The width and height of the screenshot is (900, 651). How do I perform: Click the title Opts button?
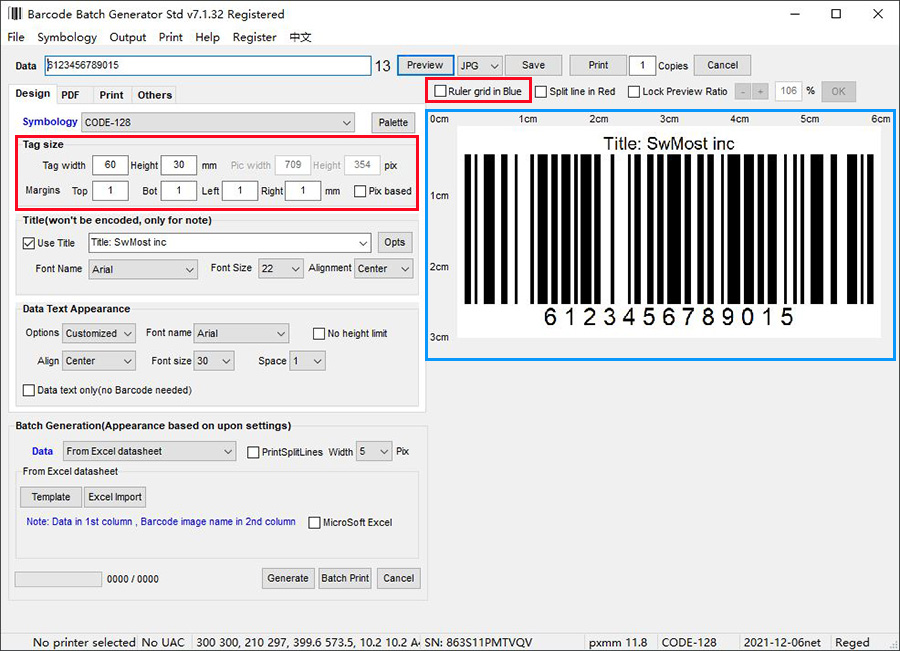point(395,242)
